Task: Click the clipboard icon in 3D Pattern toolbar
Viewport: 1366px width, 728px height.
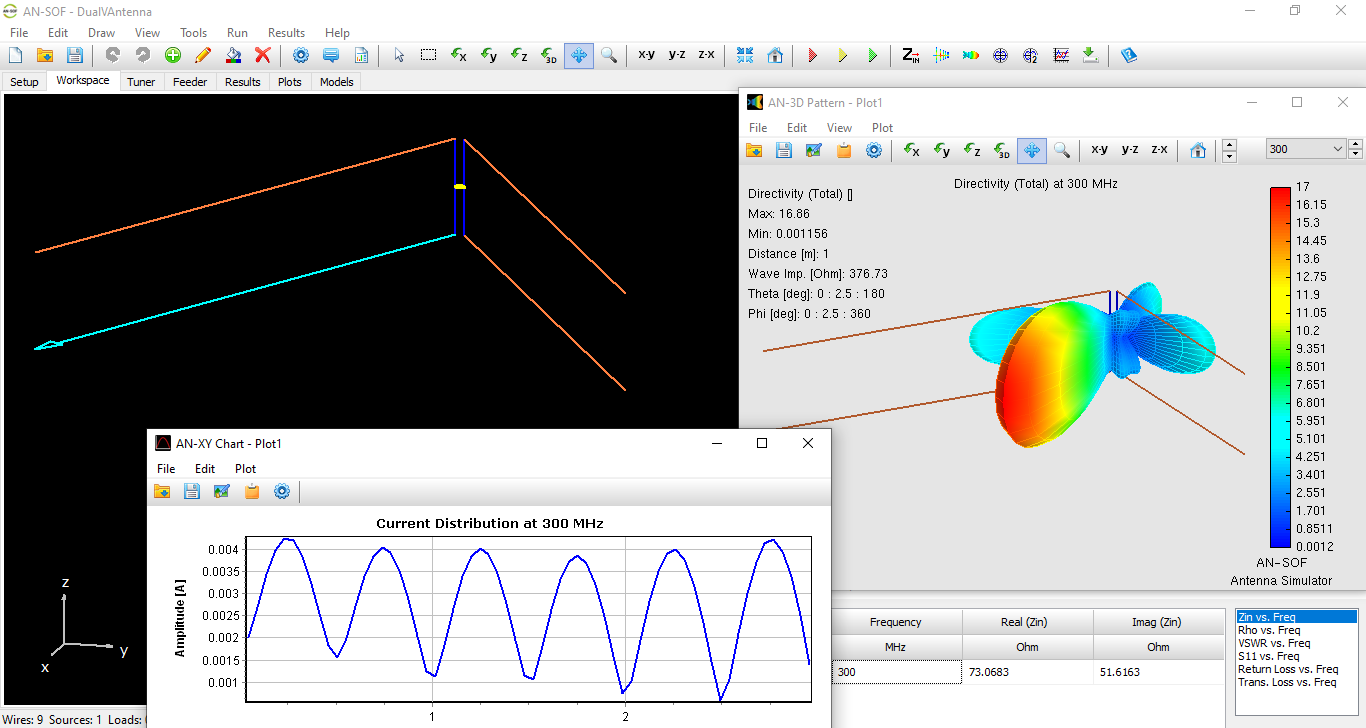Action: [844, 150]
